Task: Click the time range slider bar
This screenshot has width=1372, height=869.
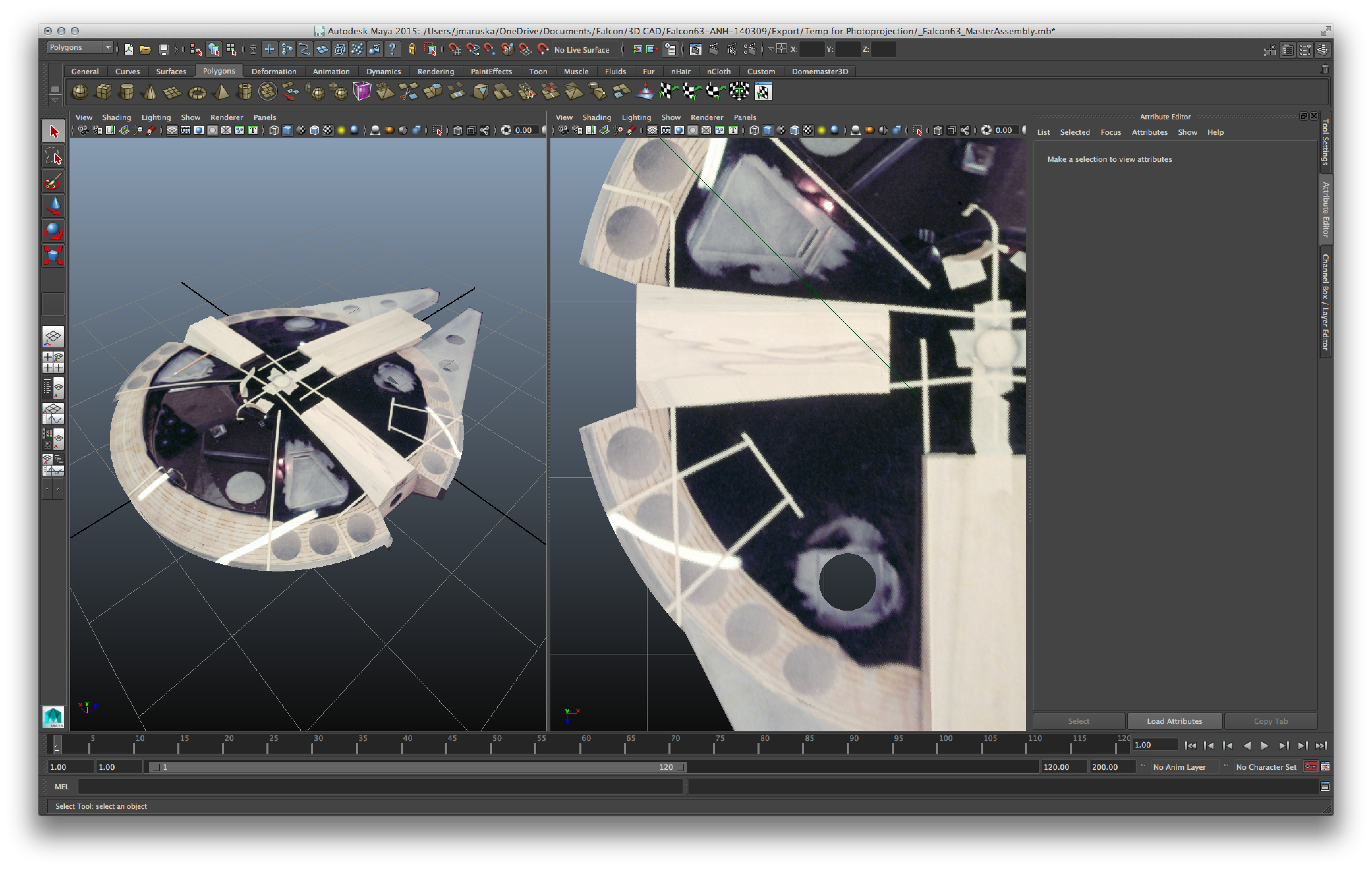Action: (x=418, y=767)
